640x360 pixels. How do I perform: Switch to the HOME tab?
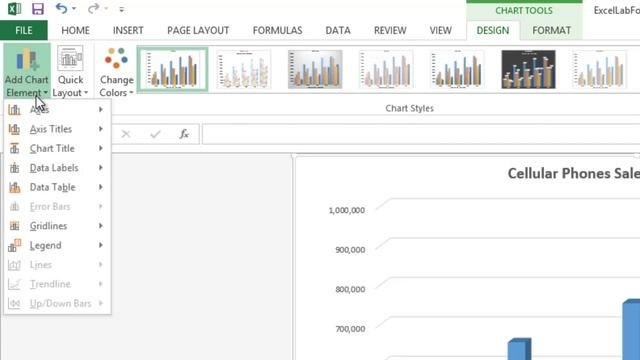click(x=76, y=30)
